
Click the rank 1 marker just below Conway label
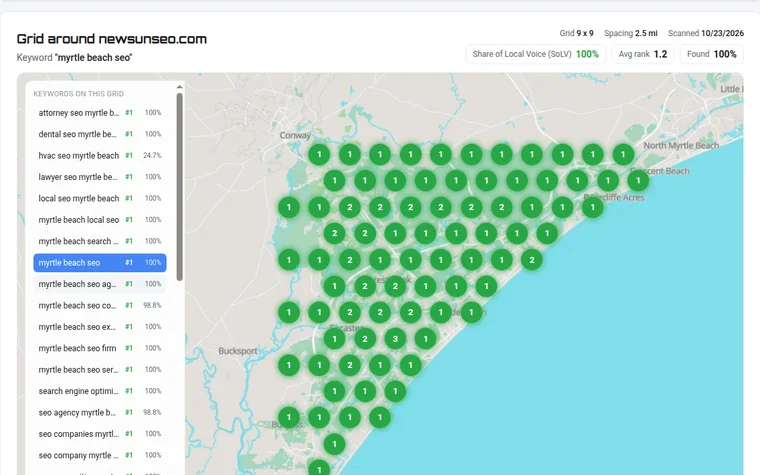(319, 155)
